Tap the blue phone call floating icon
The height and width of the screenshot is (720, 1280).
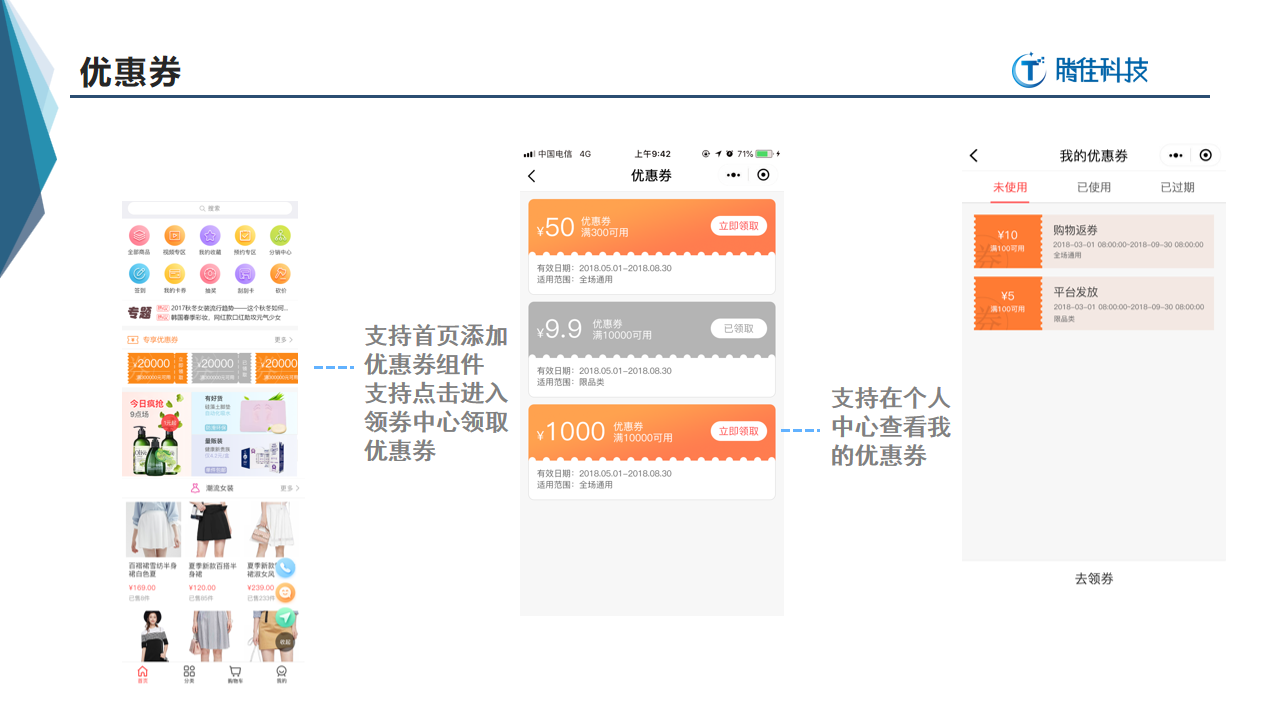coord(286,568)
